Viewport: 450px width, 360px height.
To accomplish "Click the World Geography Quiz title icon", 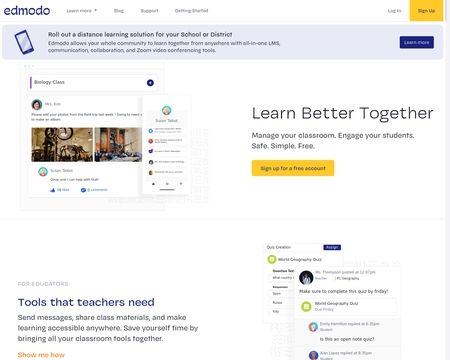I will click(272, 259).
